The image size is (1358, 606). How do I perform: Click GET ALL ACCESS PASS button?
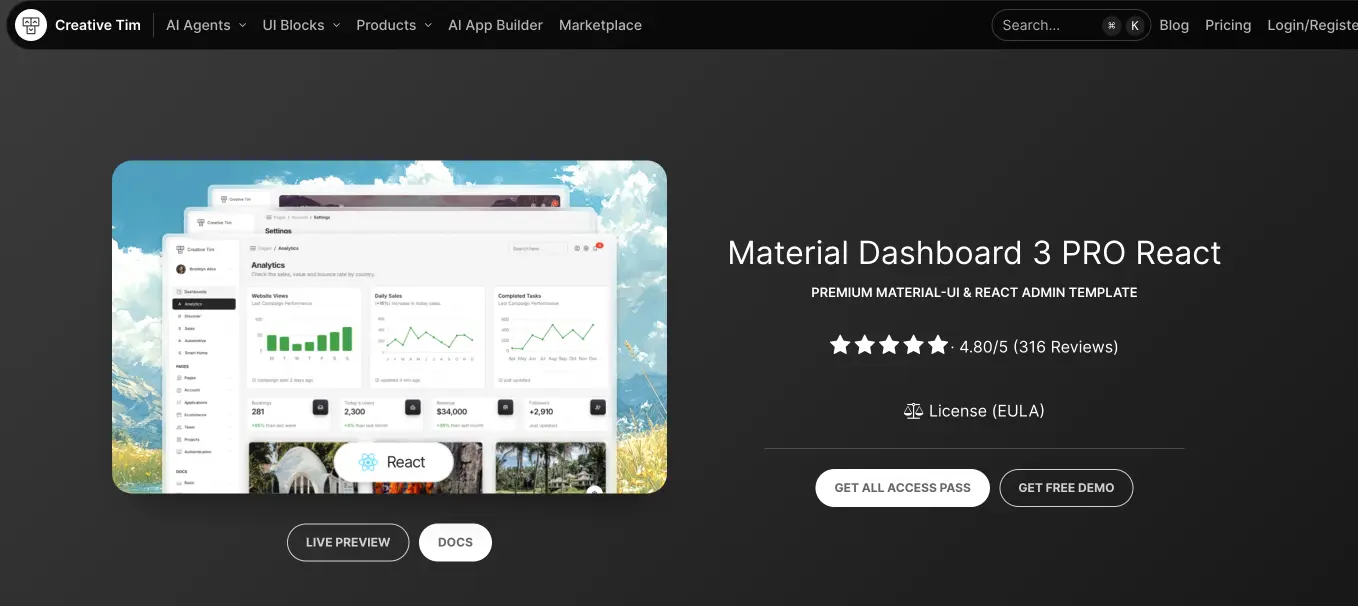coord(902,488)
